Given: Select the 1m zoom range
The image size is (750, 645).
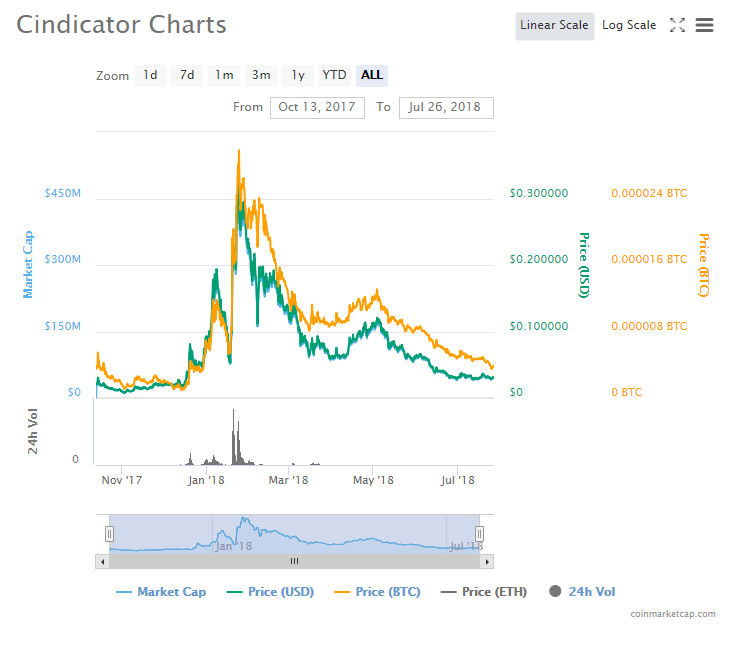Looking at the screenshot, I should (x=224, y=76).
